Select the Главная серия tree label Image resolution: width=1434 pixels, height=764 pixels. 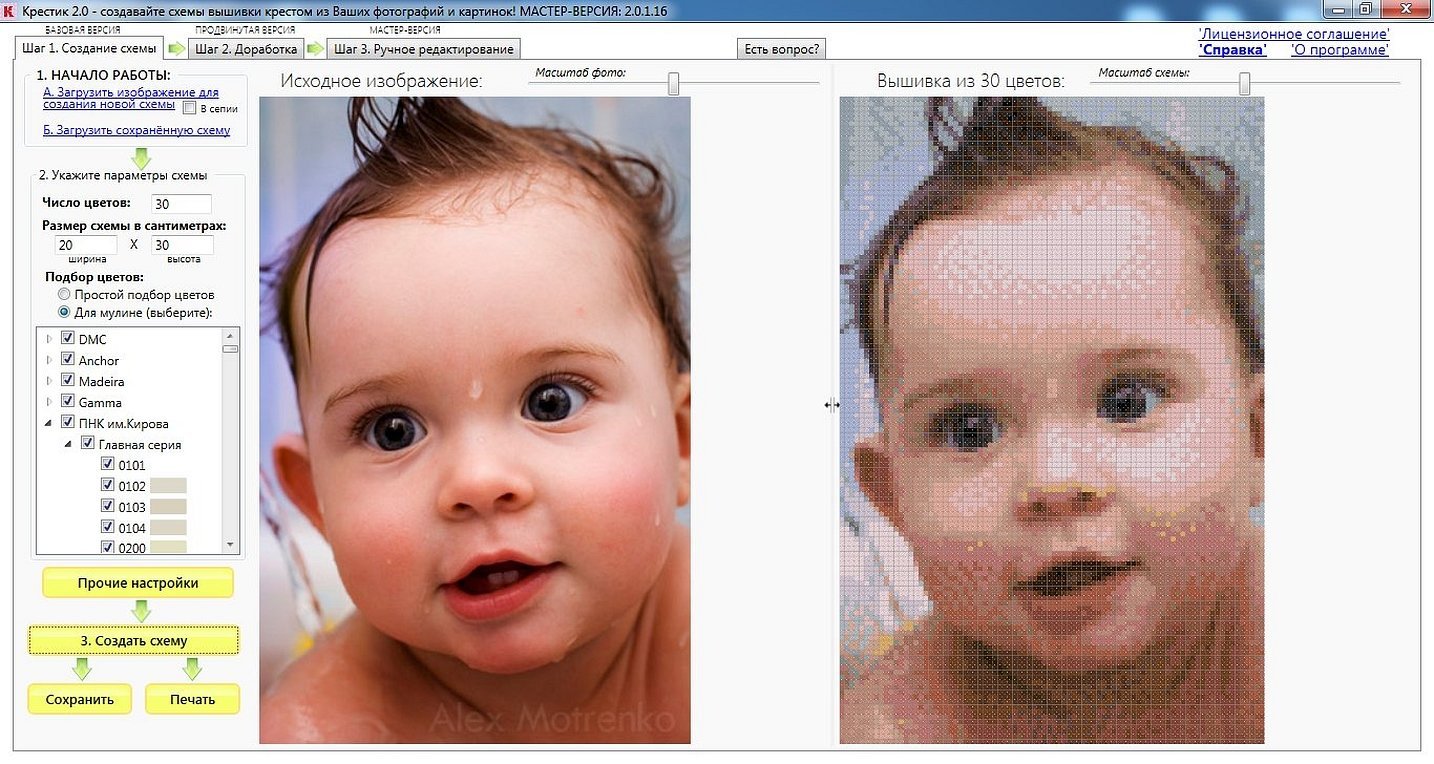pos(140,444)
